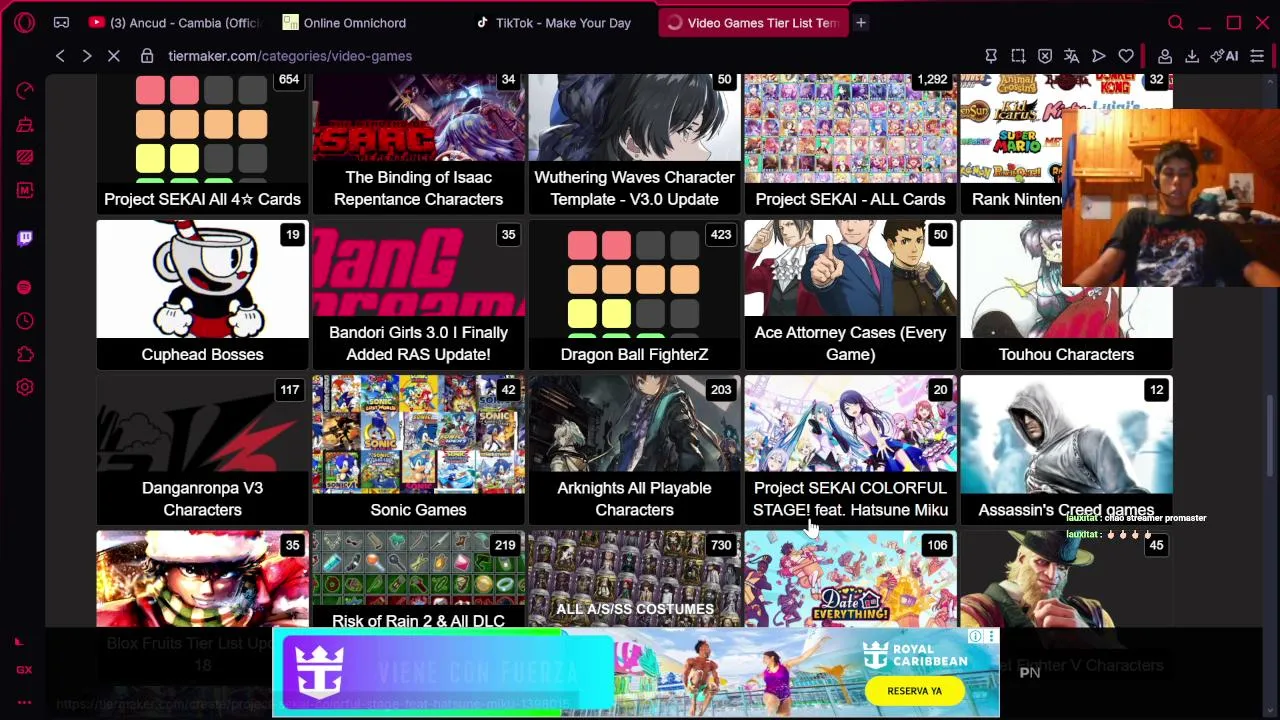Screen dimensions: 1280x720
Task: Open Easy Setup sliders icon
Action: coord(1257,56)
